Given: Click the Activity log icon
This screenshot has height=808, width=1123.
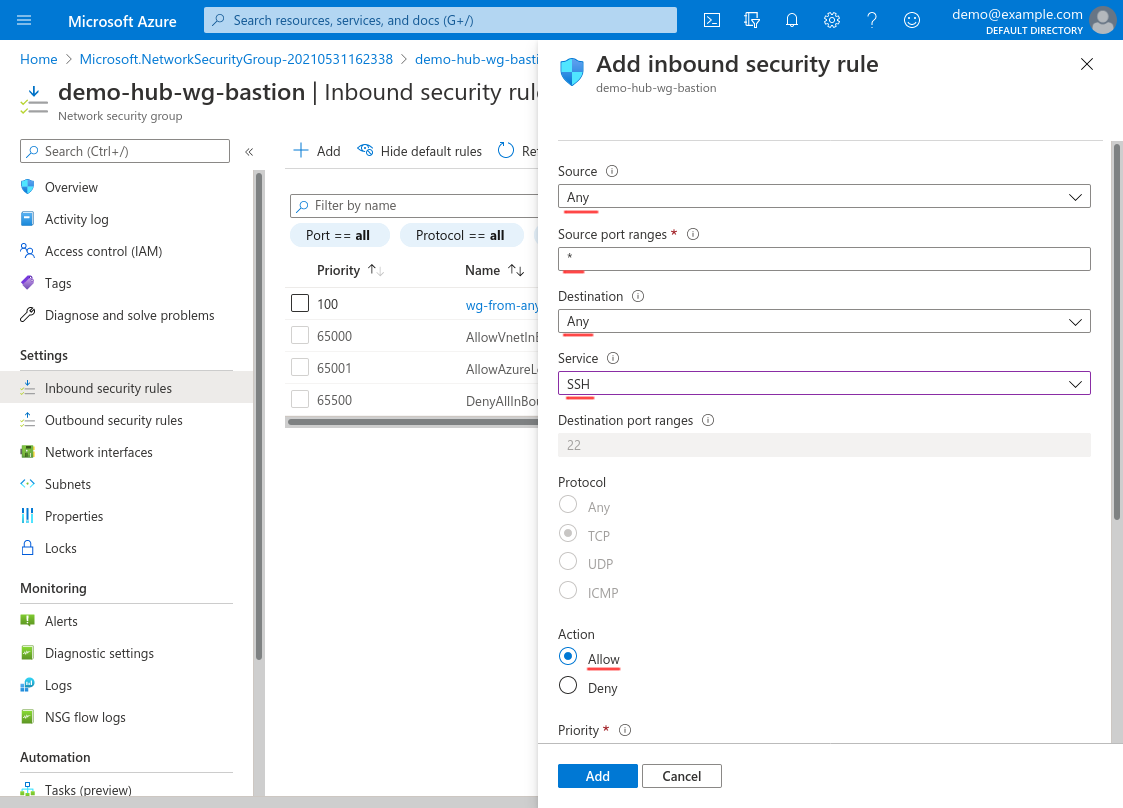Looking at the screenshot, I should 27,218.
